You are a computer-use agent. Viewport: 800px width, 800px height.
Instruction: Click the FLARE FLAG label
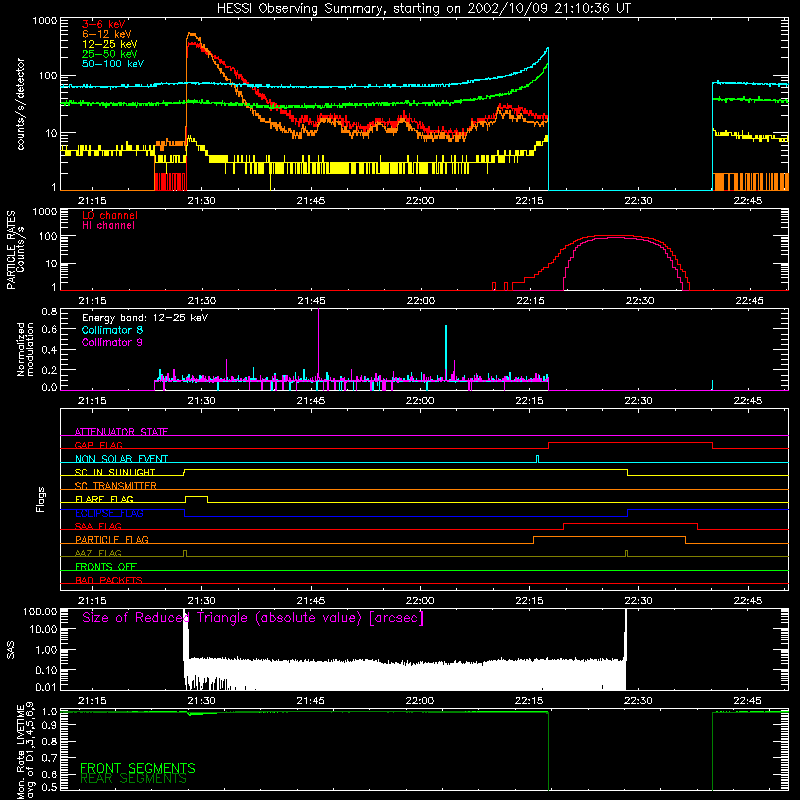(x=104, y=499)
